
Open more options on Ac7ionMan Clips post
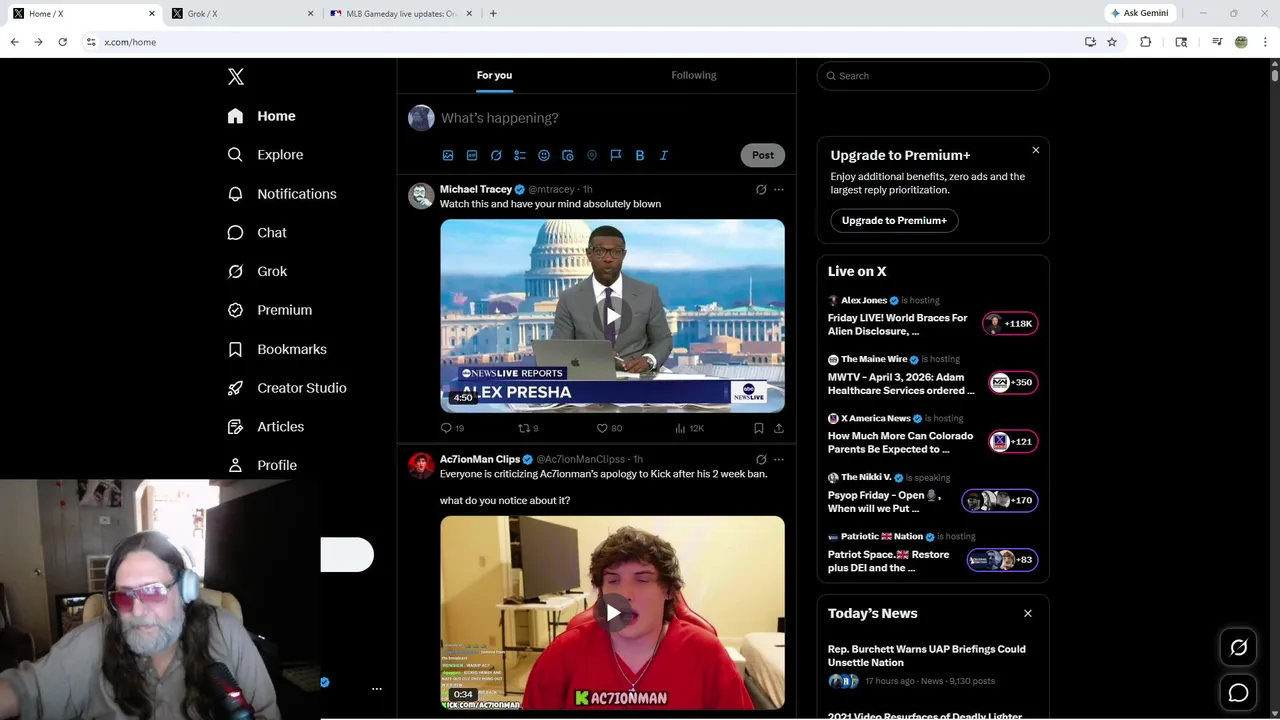779,460
